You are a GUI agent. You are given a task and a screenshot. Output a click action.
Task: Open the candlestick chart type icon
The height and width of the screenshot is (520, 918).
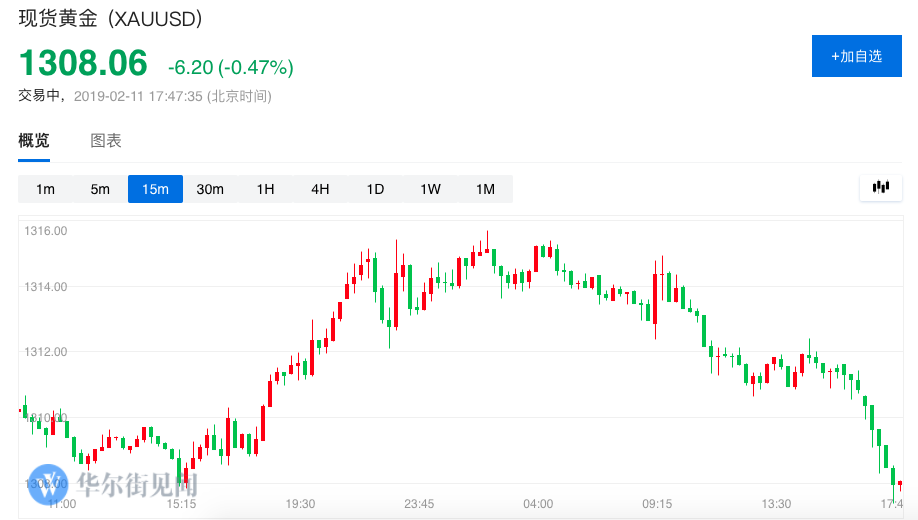881,188
